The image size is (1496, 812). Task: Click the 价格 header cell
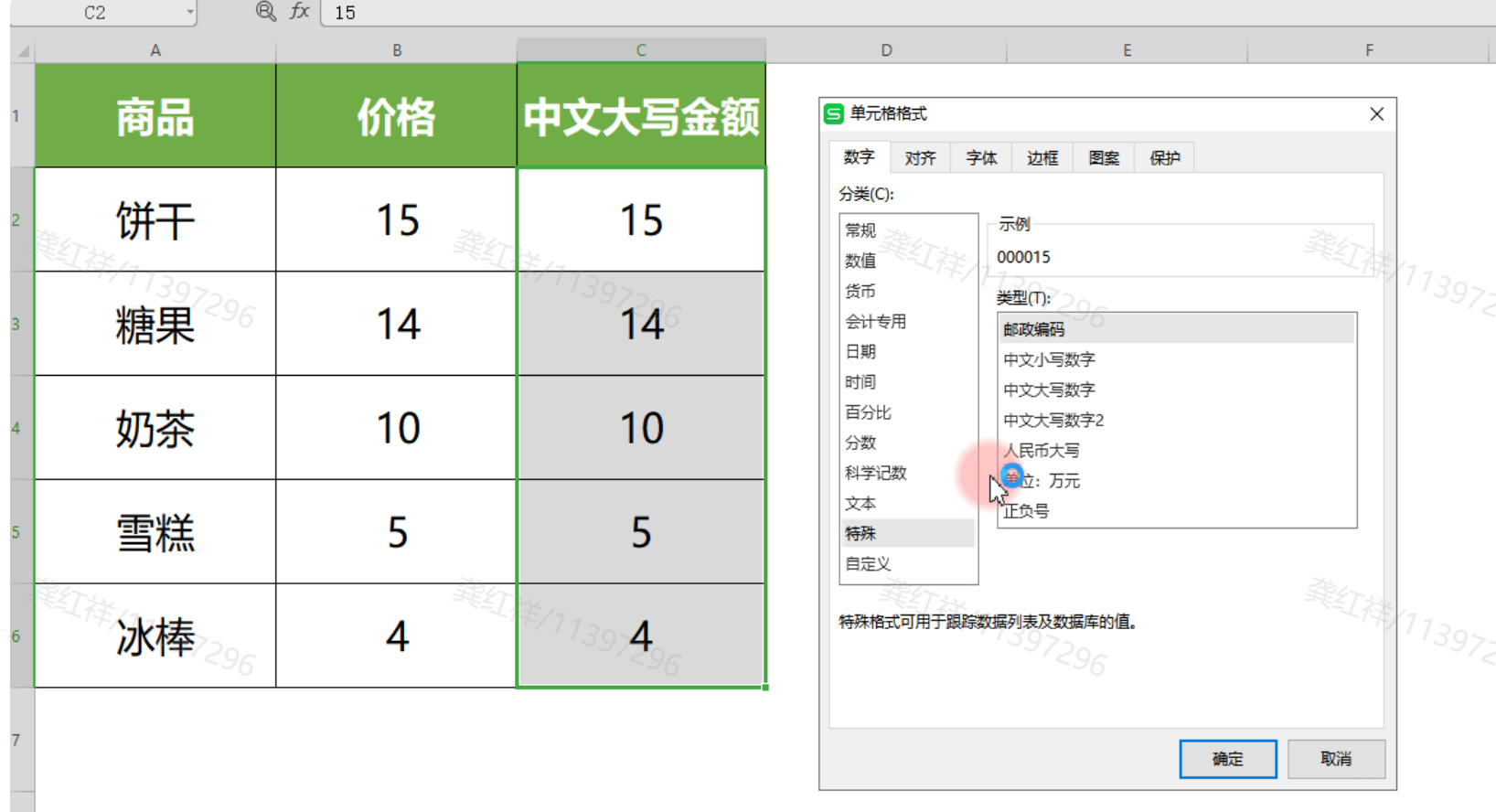pyautogui.click(x=397, y=115)
